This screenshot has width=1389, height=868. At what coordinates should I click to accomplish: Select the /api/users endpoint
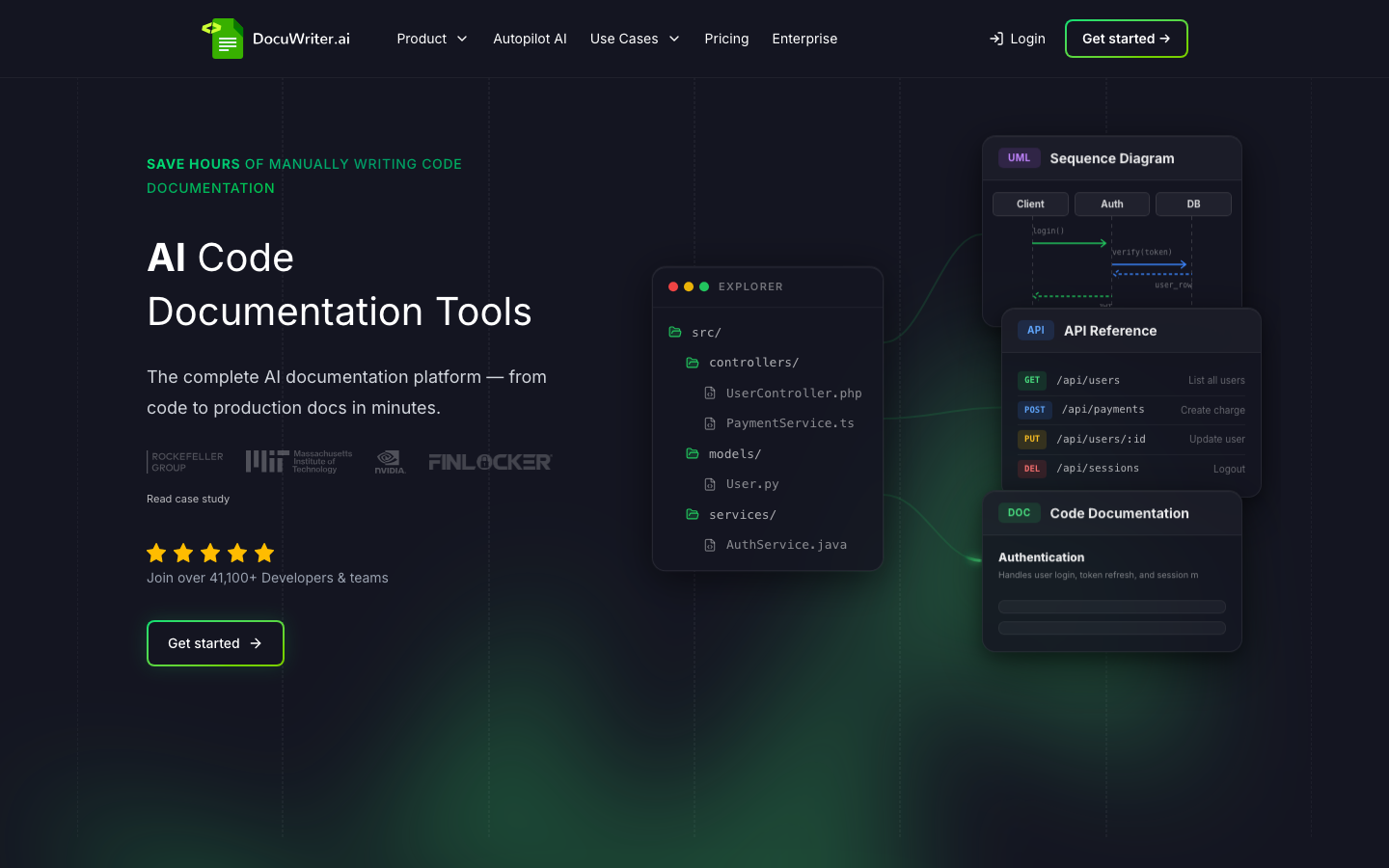(1088, 380)
